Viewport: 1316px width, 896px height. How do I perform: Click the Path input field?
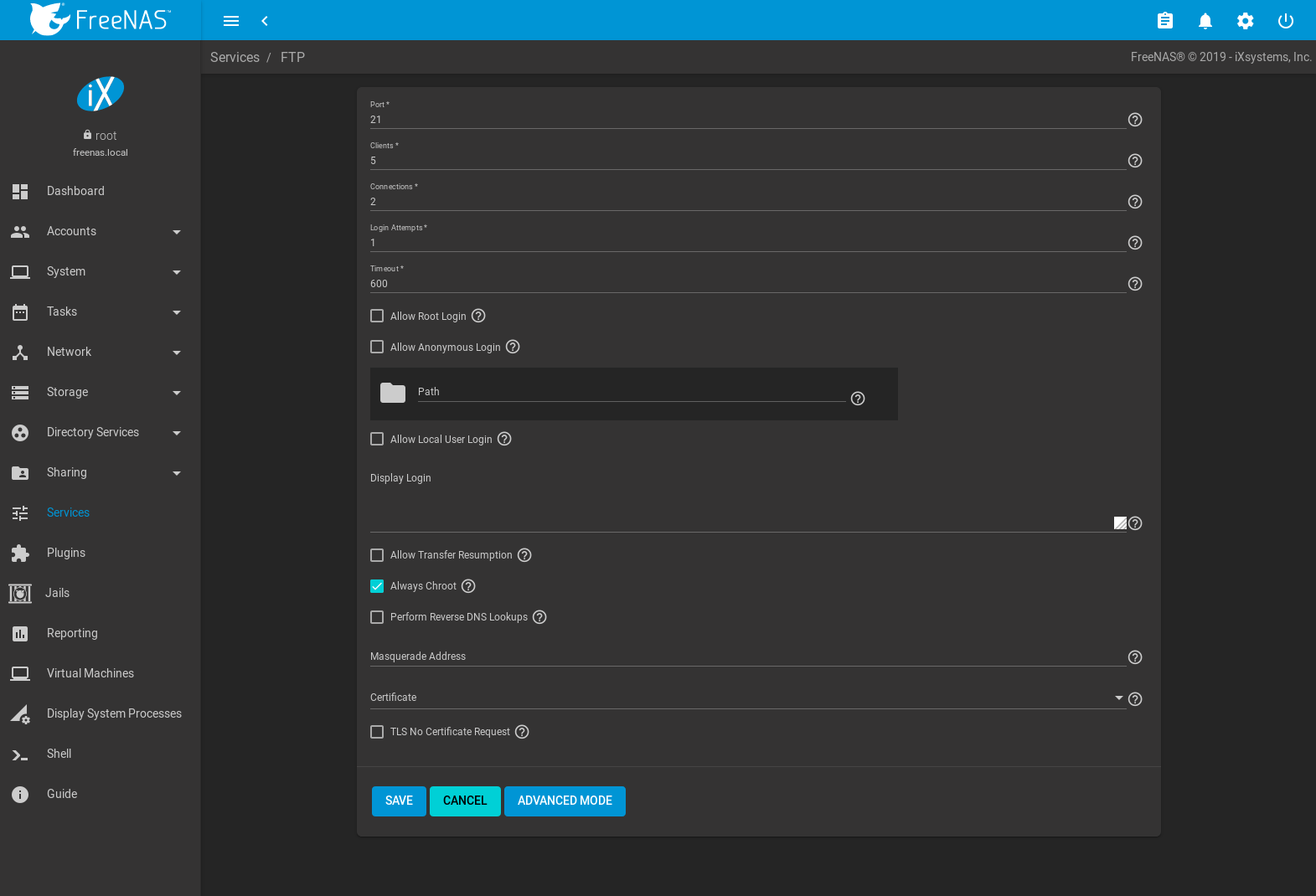632,392
